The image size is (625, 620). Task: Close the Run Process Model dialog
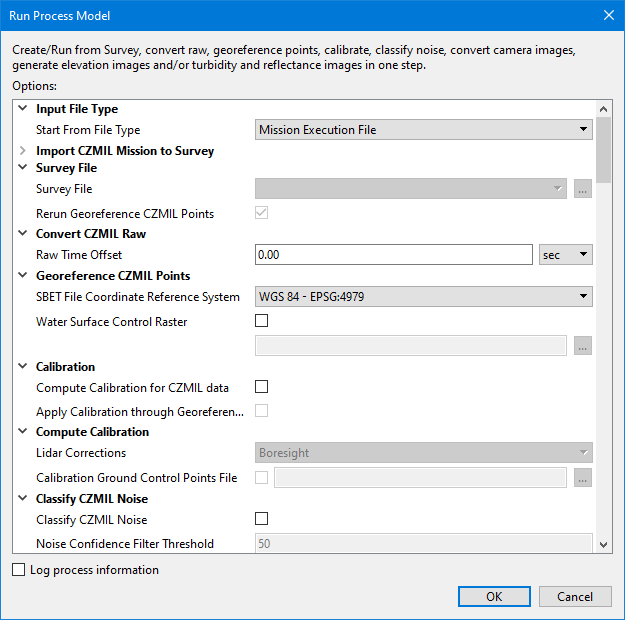pyautogui.click(x=608, y=15)
